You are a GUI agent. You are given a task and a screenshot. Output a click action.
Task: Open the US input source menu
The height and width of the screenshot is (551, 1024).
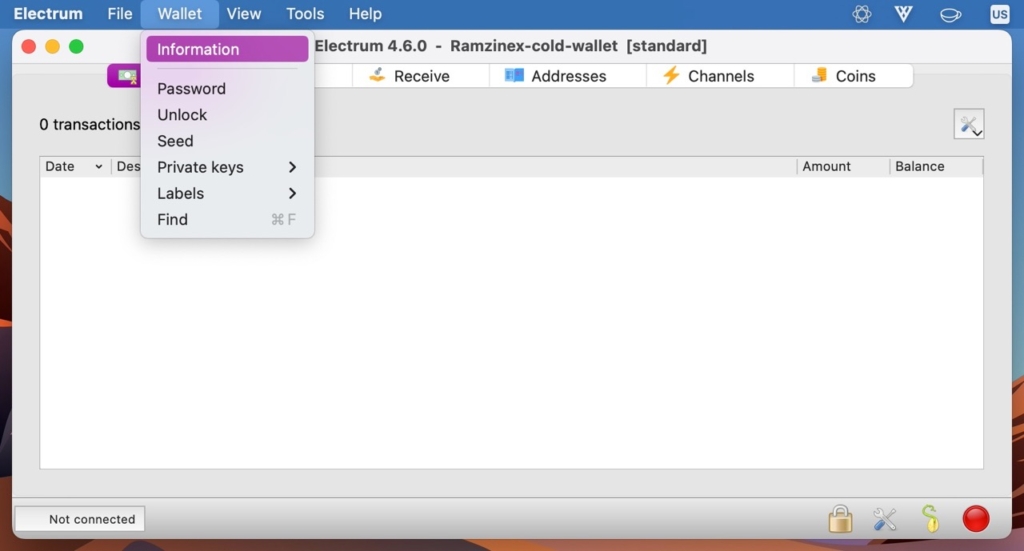[999, 14]
